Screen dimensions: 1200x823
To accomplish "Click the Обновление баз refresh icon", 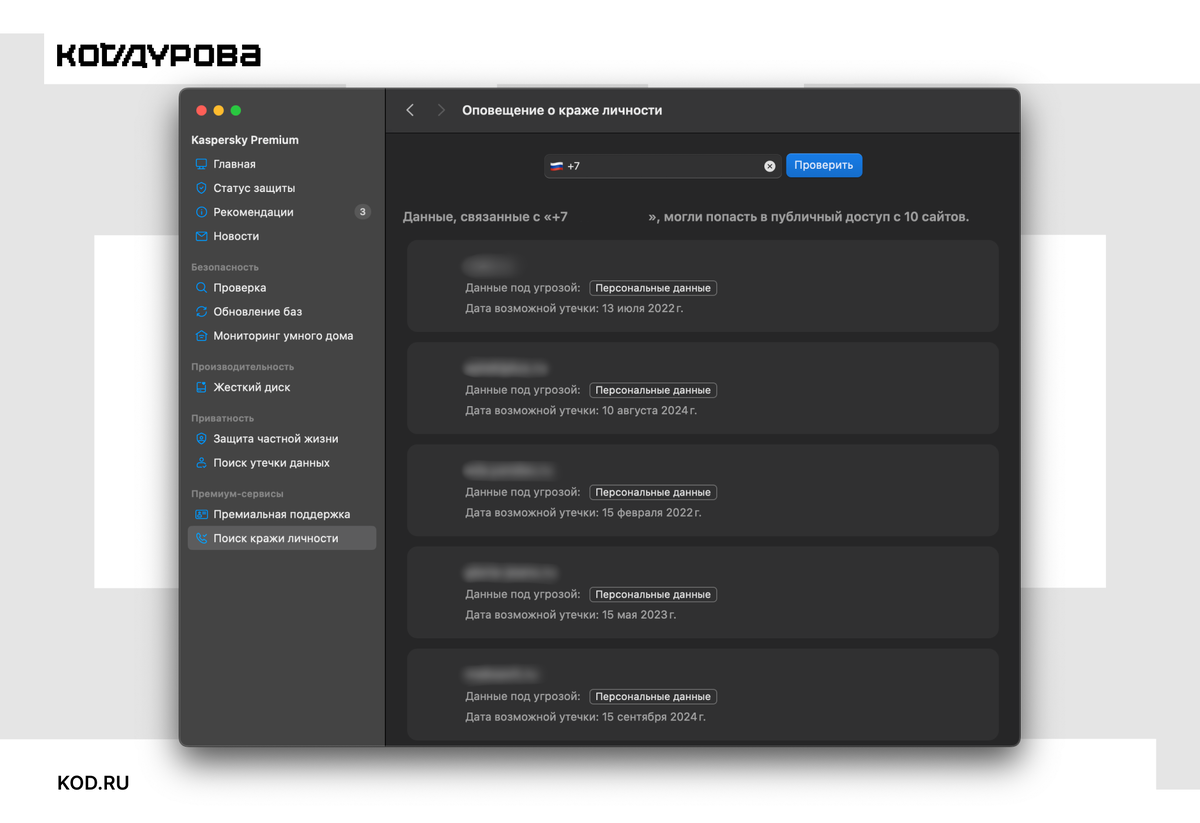I will [201, 312].
